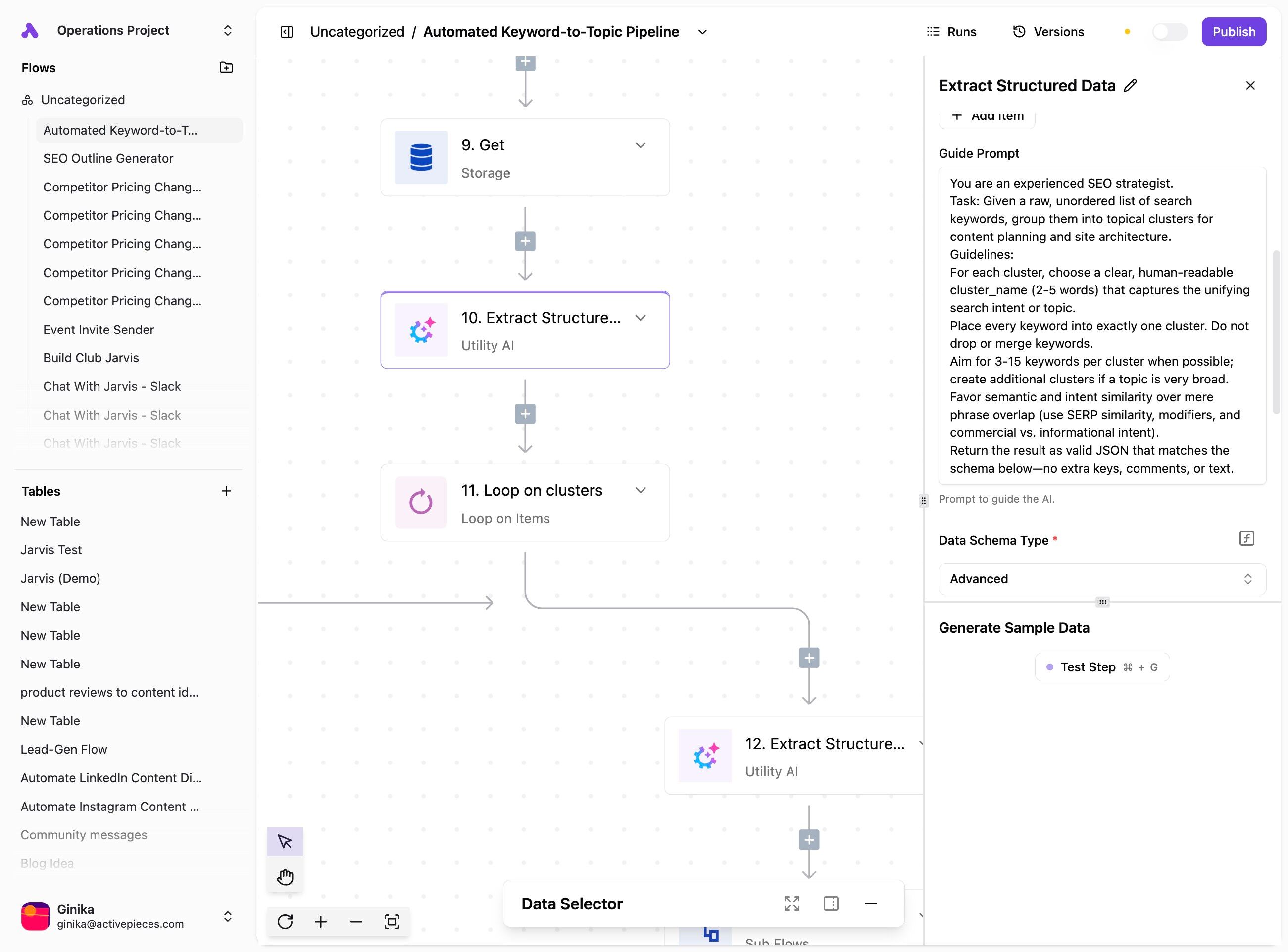
Task: Click pencil icon to rename Extract Structured Data
Action: (1131, 85)
